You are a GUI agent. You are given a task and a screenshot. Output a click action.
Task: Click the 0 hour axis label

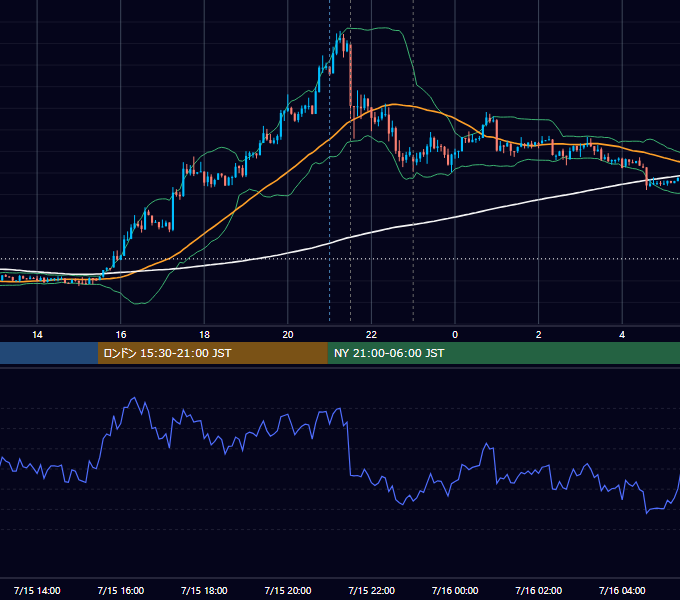tap(455, 335)
